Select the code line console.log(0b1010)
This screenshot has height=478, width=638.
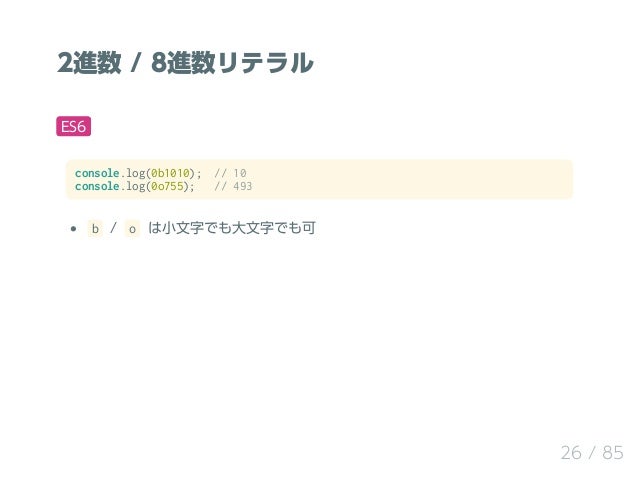tap(138, 173)
